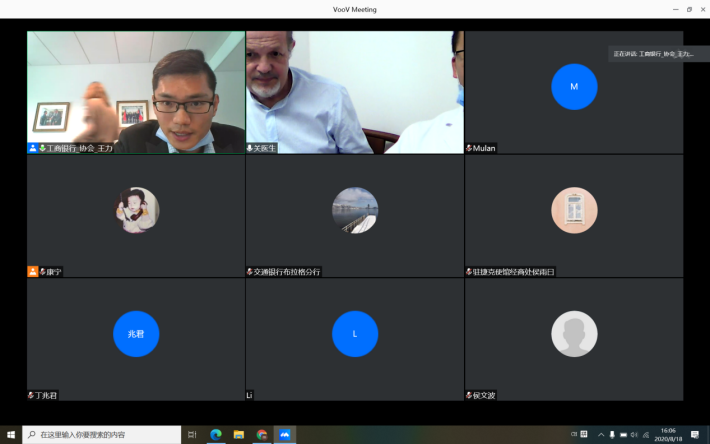Open VooV Meeting from the taskbar

pos(285,435)
